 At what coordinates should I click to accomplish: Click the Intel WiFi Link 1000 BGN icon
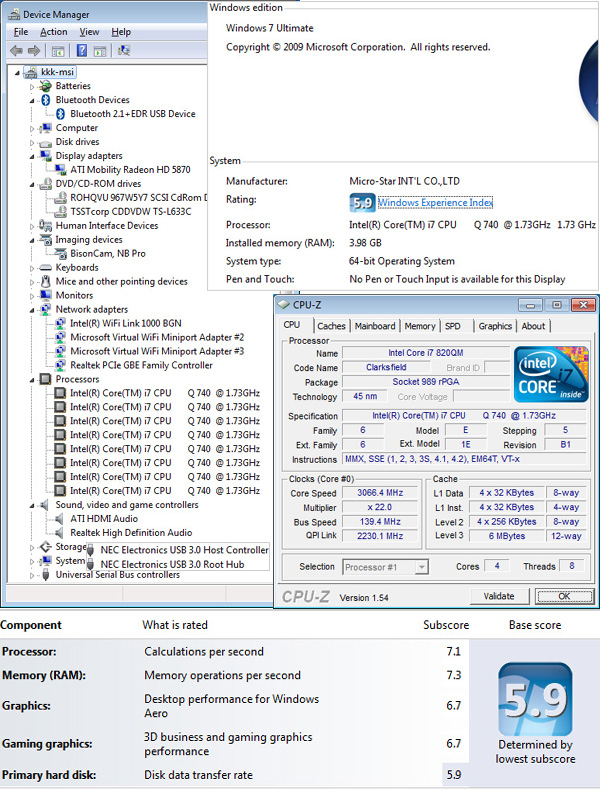coord(60,323)
